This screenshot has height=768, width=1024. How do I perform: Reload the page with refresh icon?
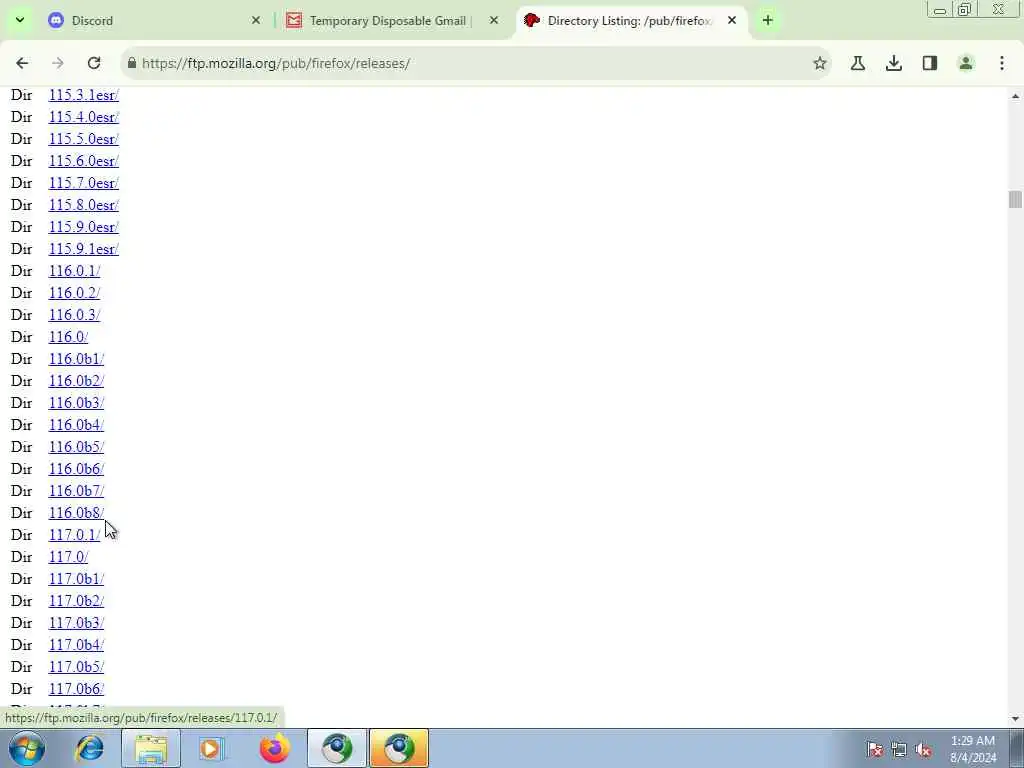[94, 63]
